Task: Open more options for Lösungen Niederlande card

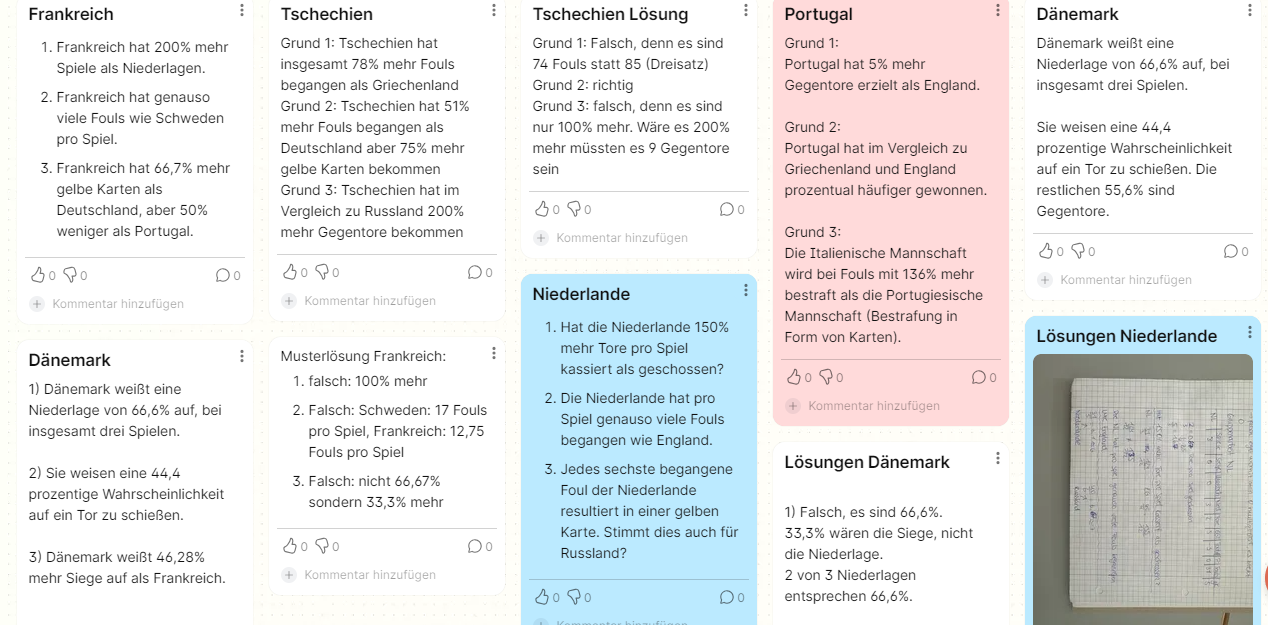Action: [x=1250, y=332]
